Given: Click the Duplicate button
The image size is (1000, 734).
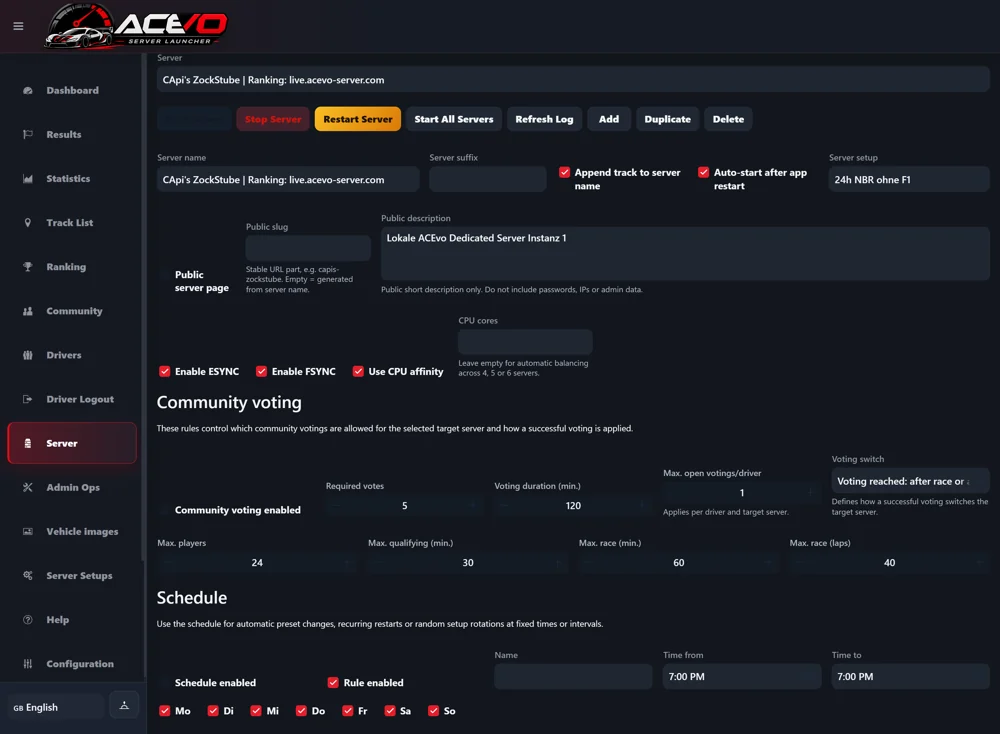Looking at the screenshot, I should pyautogui.click(x=667, y=119).
